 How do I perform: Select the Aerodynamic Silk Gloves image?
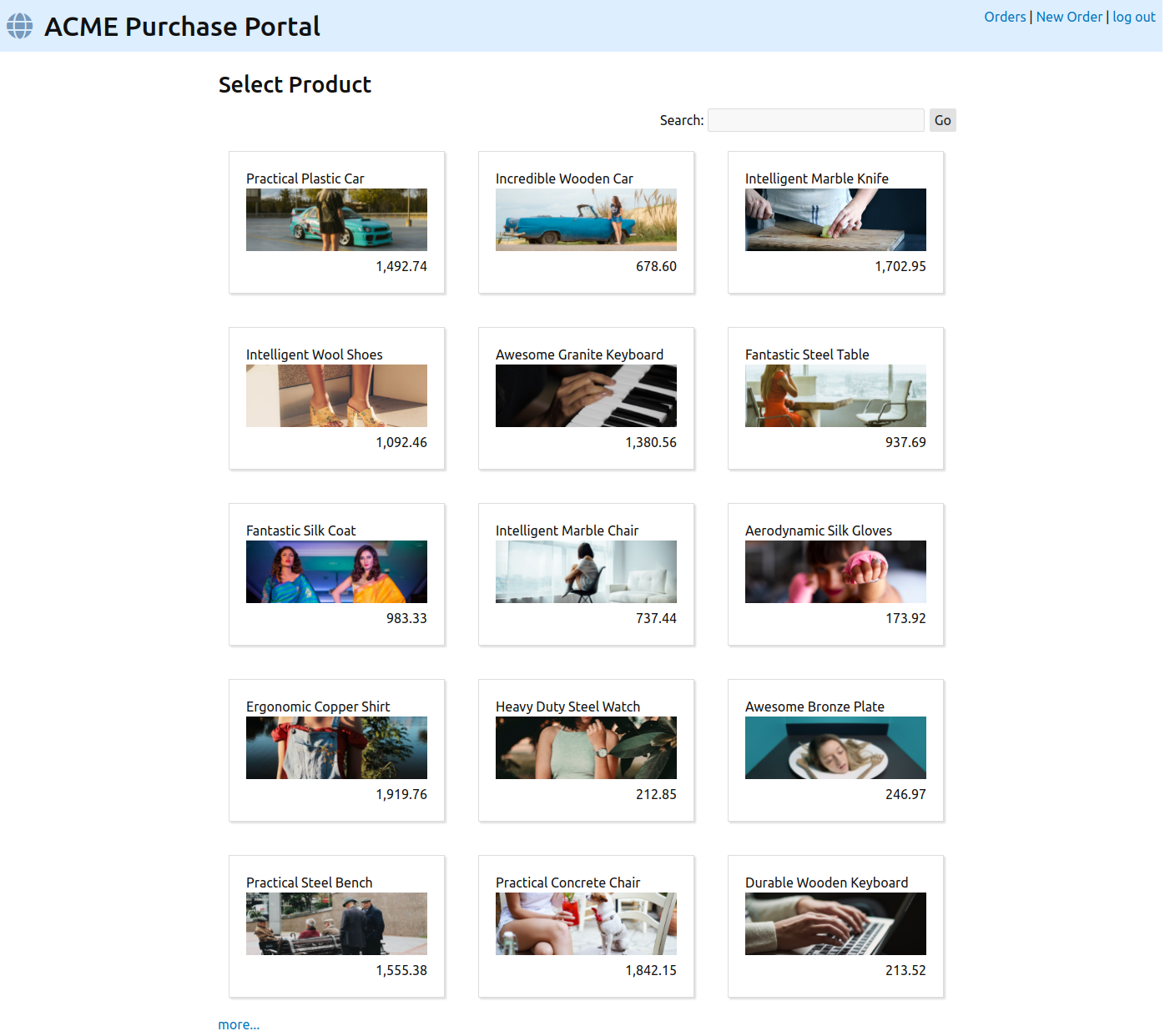tap(835, 571)
